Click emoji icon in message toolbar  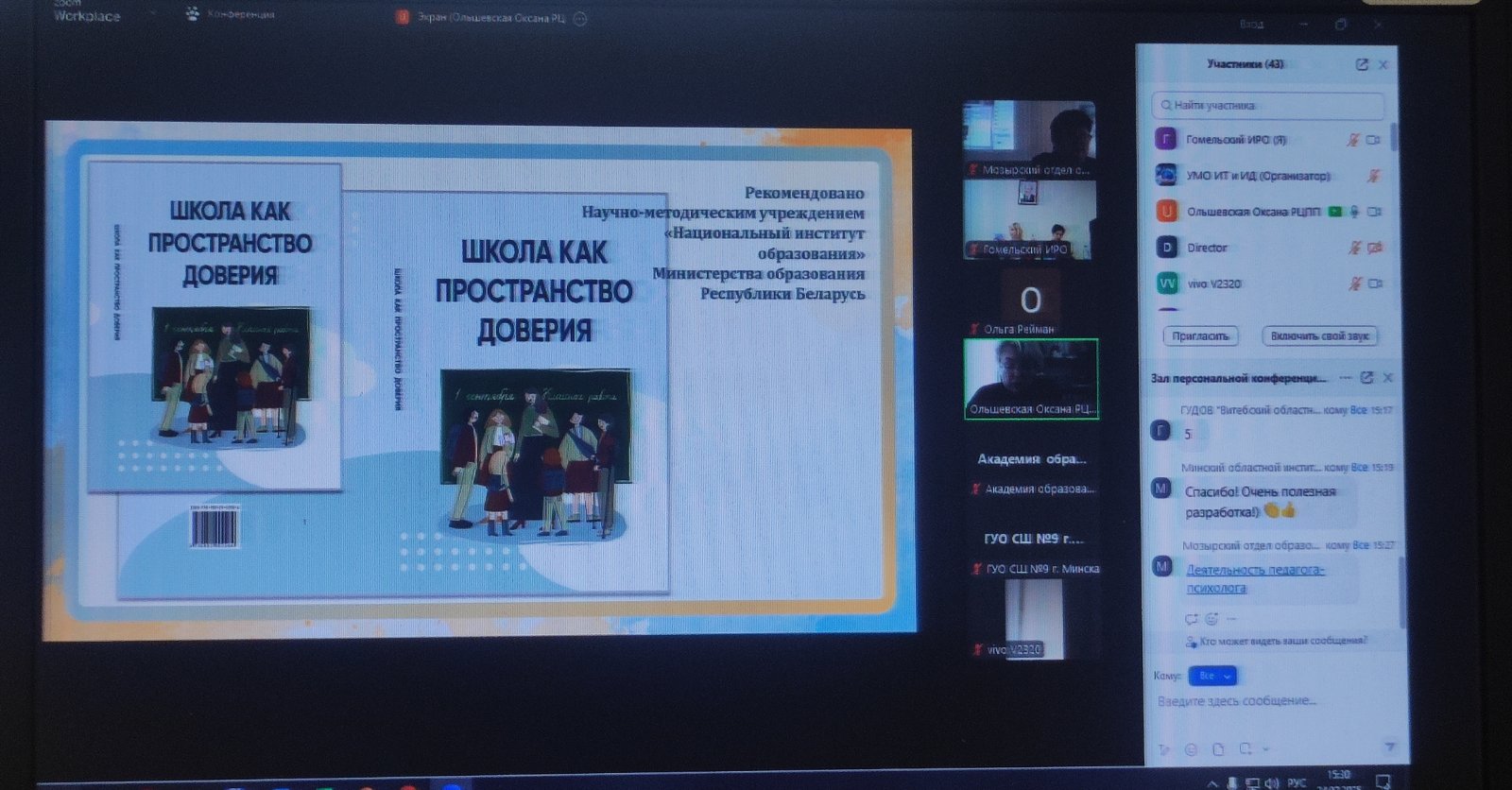click(1192, 749)
